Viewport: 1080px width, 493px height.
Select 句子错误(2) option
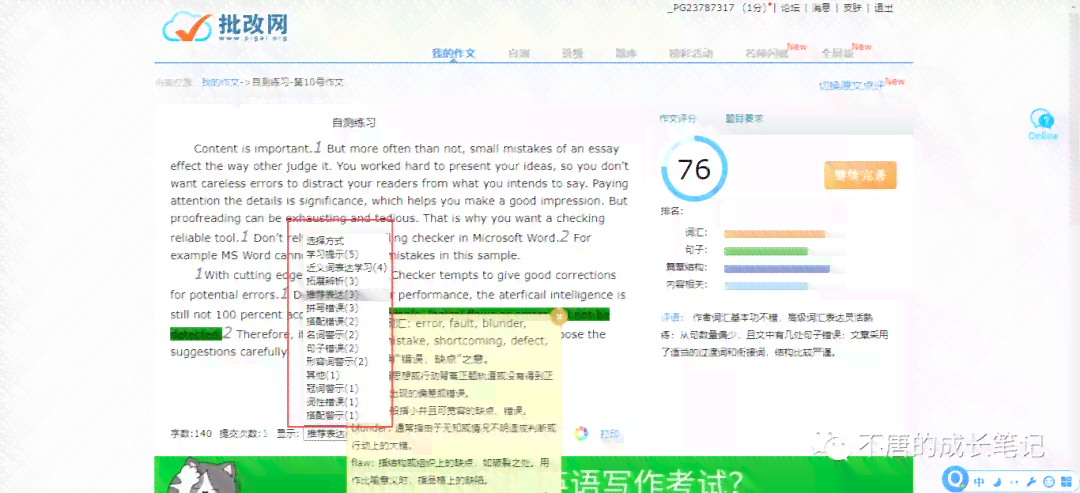[x=333, y=348]
